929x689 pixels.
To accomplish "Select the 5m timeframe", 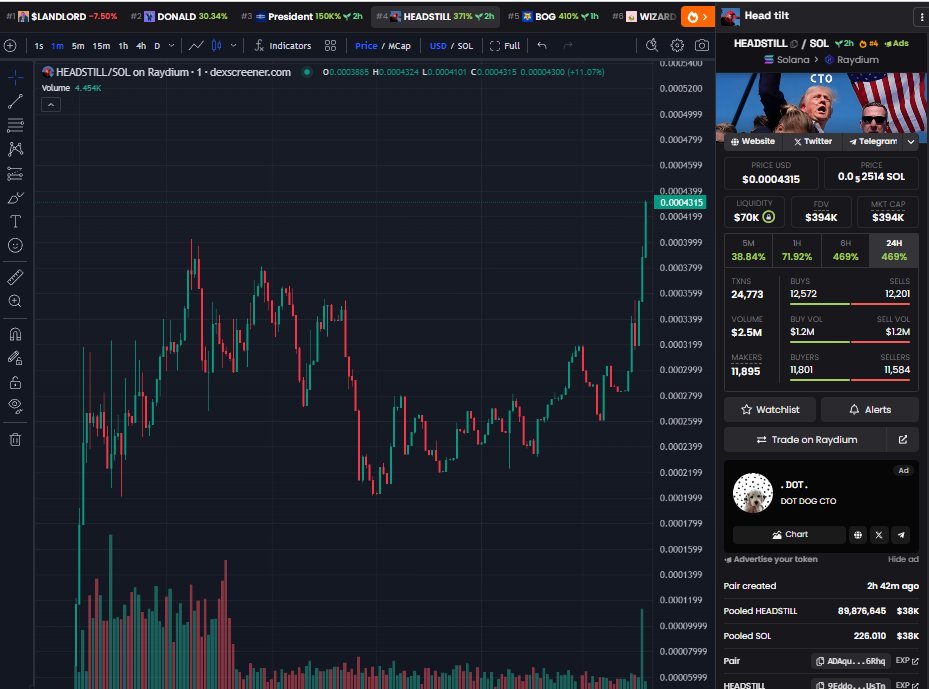I will click(78, 46).
